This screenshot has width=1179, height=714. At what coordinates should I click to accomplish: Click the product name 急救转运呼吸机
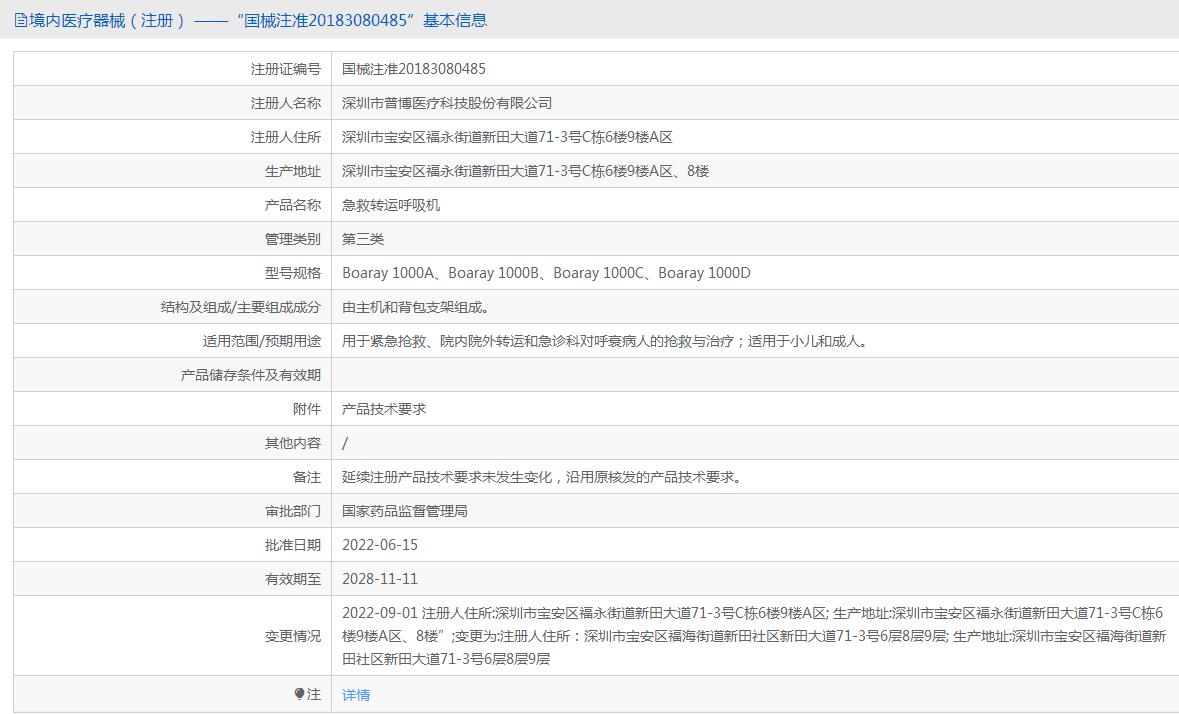pyautogui.click(x=391, y=205)
